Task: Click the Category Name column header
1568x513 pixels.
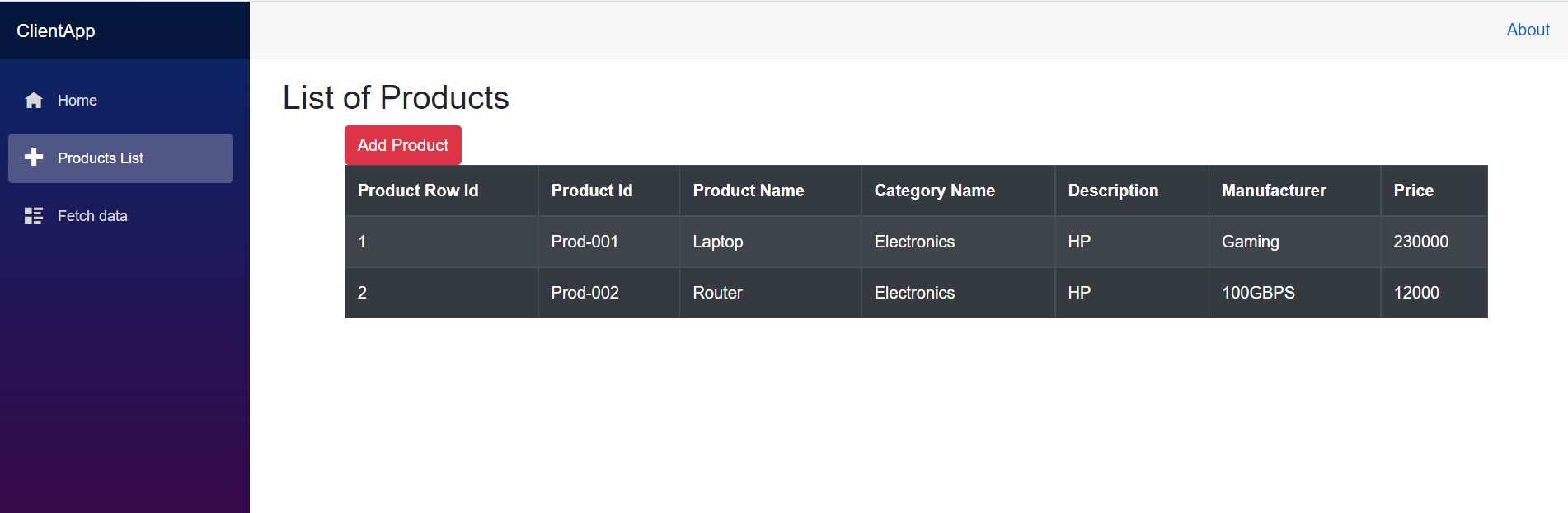Action: click(934, 190)
